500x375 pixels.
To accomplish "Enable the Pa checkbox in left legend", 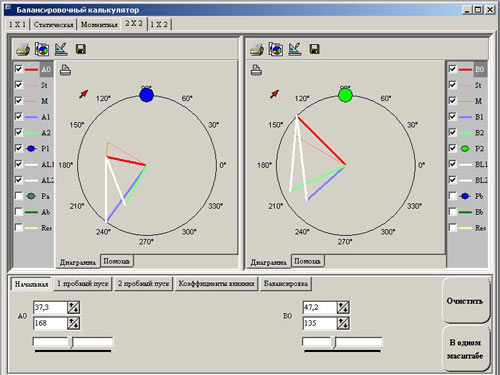I will pos(19,196).
